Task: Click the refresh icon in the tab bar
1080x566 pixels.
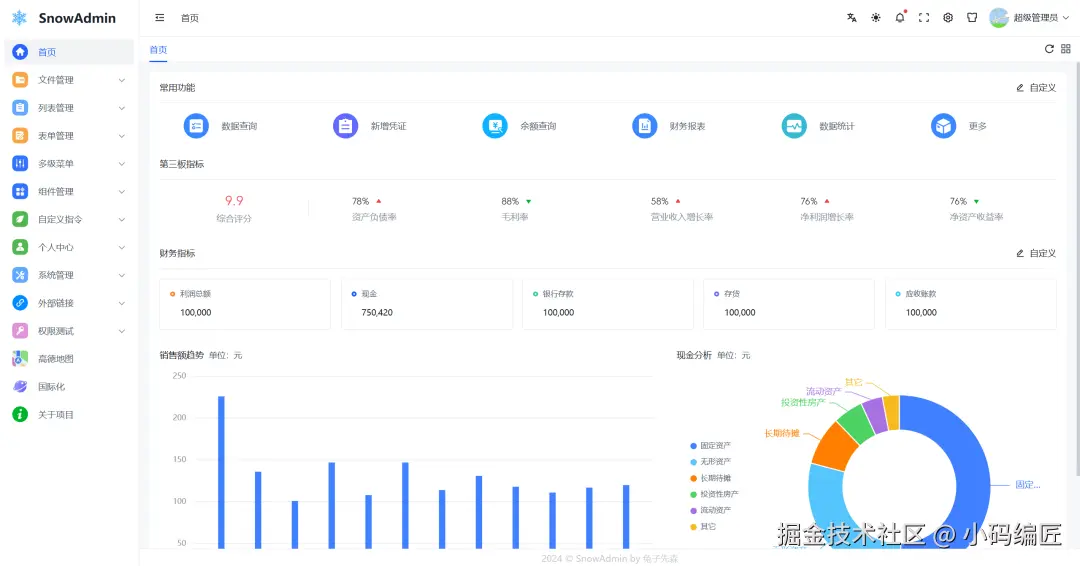Action: [x=1049, y=49]
